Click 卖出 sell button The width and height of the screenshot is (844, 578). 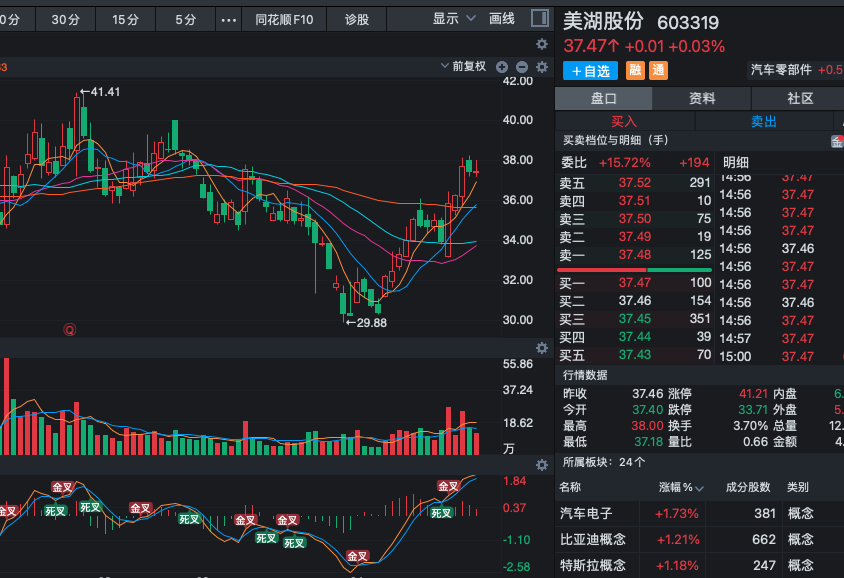tap(764, 121)
